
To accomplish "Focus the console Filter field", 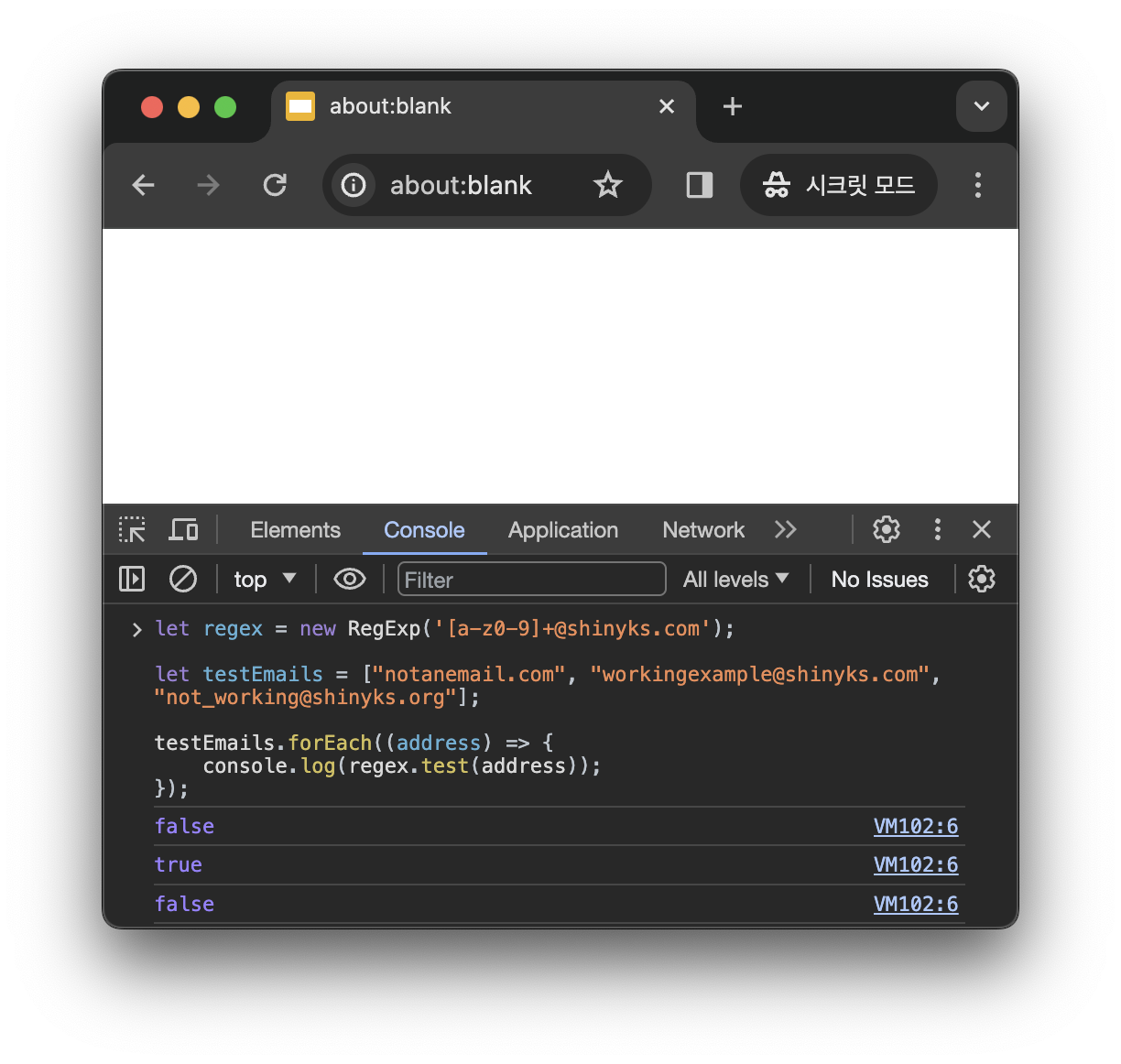I will [531, 579].
